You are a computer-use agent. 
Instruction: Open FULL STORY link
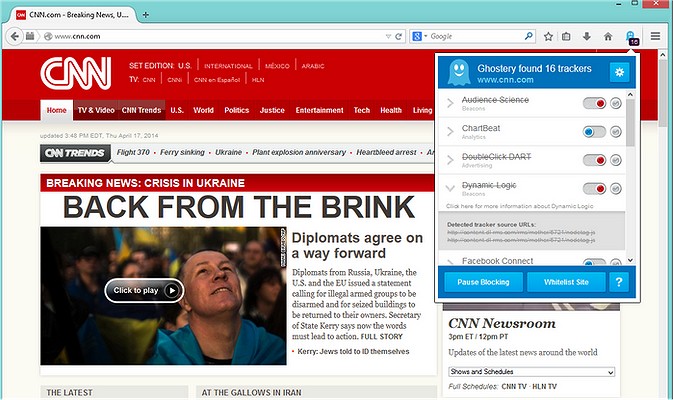382,336
